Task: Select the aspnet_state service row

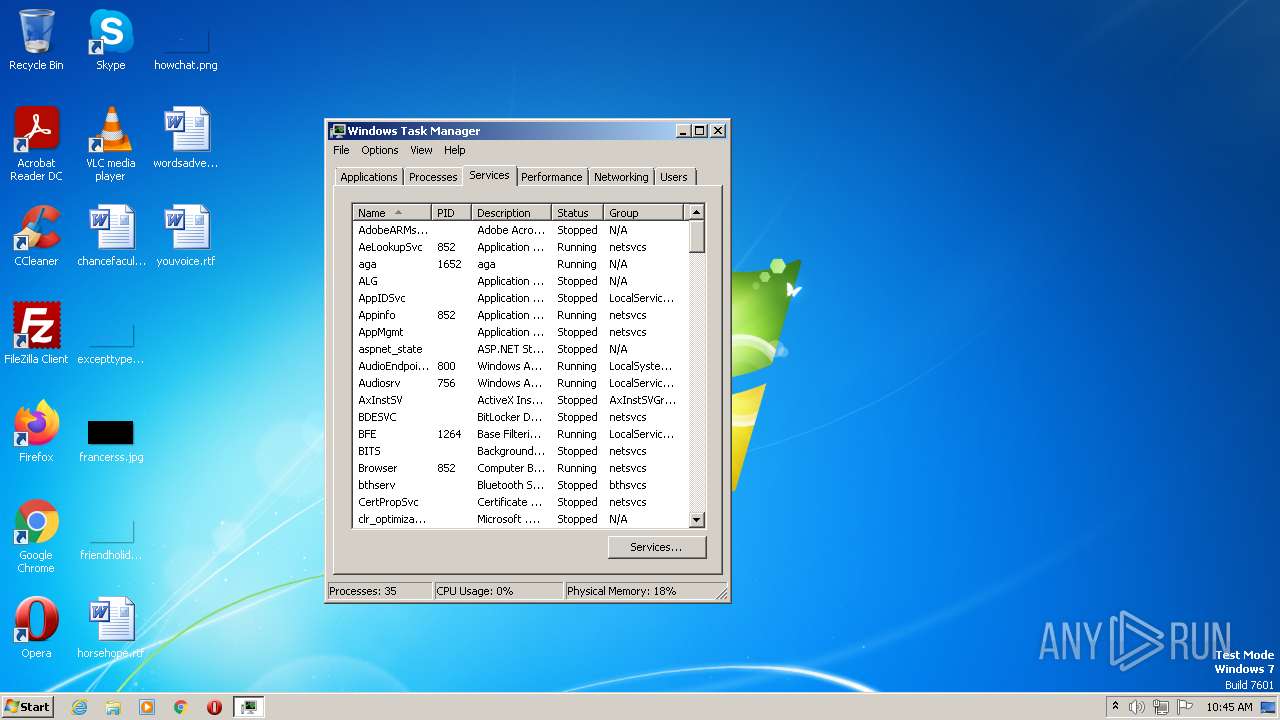Action: coord(521,349)
